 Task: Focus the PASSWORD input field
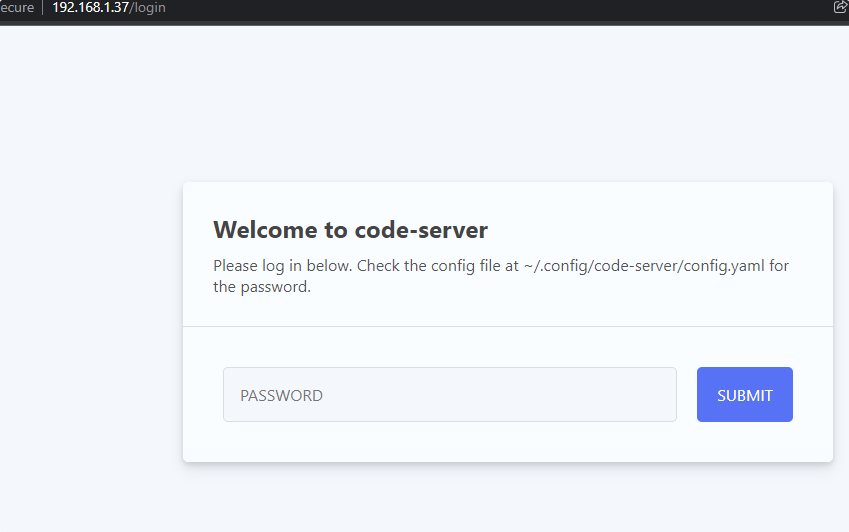(x=449, y=395)
